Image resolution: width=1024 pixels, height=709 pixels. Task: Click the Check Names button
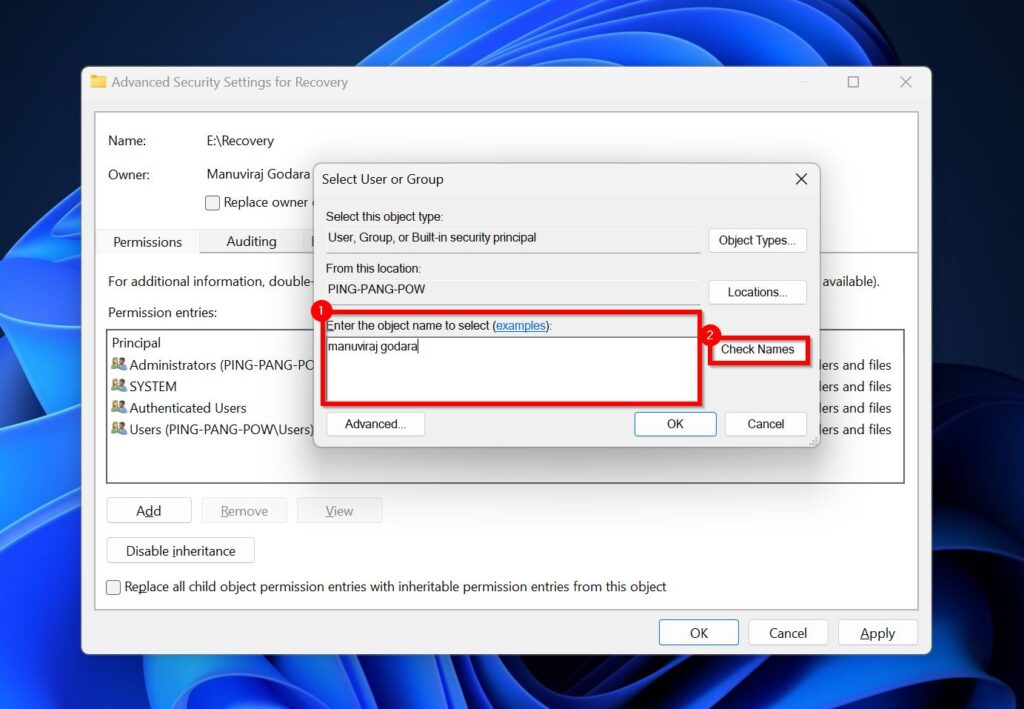[758, 350]
